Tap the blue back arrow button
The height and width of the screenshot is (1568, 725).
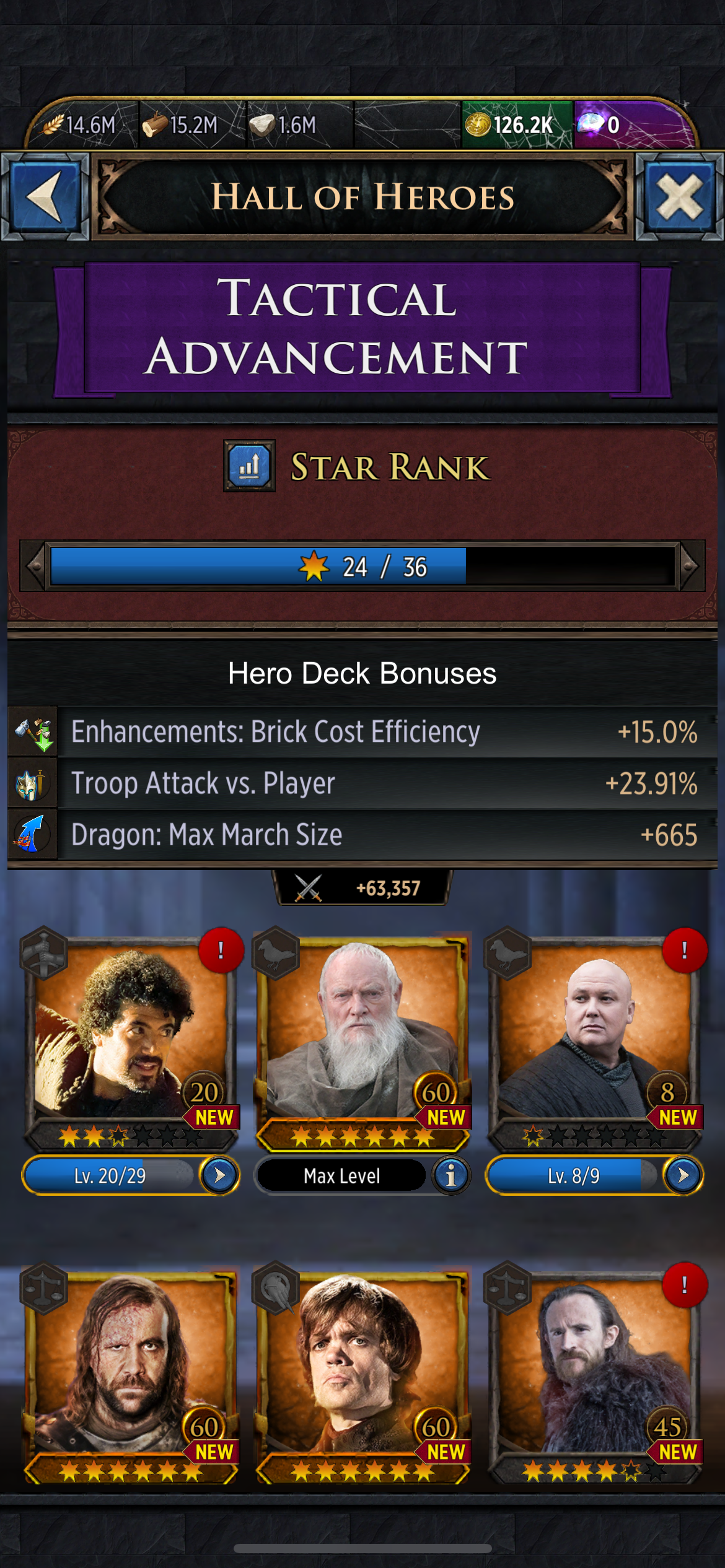(x=45, y=197)
